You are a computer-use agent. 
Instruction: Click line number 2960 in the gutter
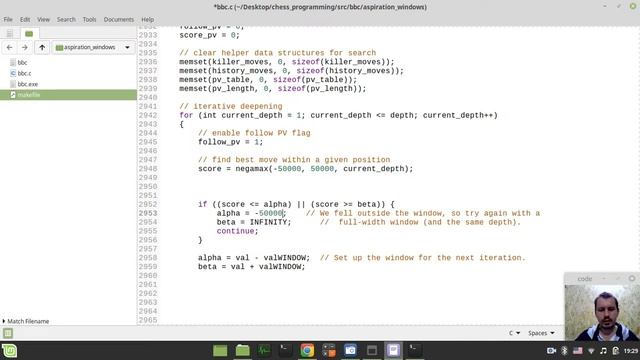(148, 276)
